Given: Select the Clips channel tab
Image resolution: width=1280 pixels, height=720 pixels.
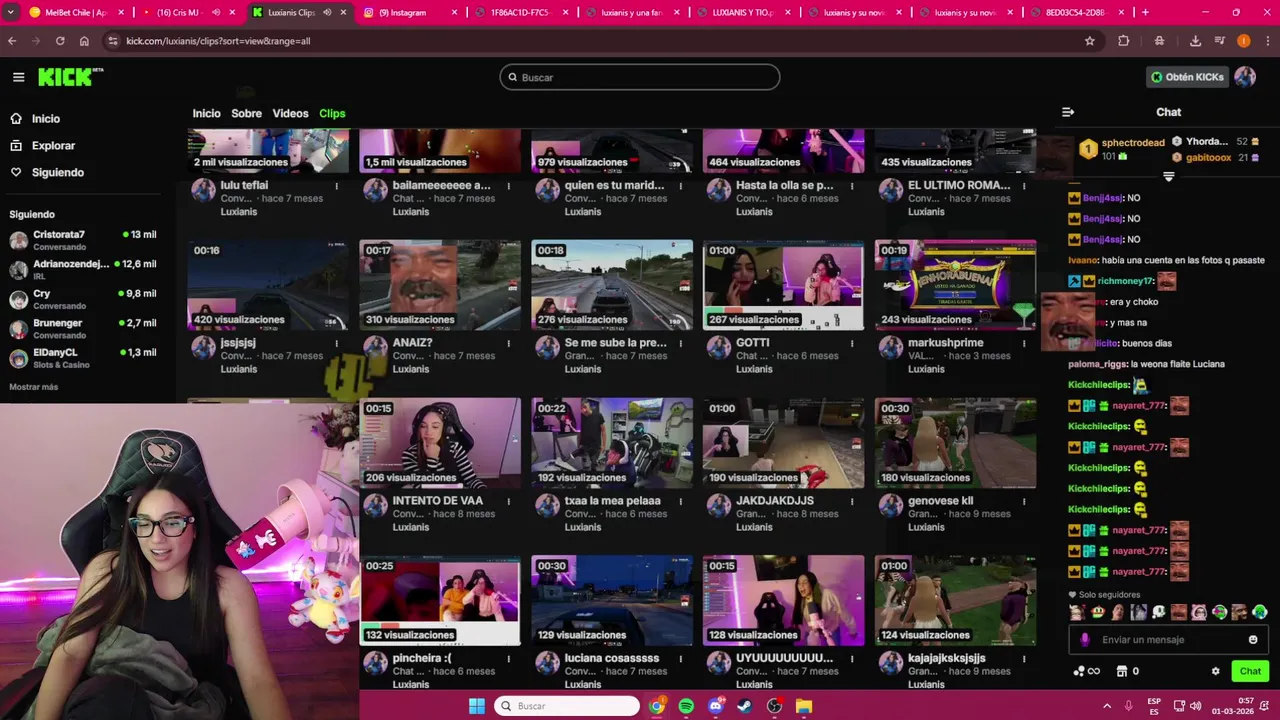Looking at the screenshot, I should tap(332, 114).
